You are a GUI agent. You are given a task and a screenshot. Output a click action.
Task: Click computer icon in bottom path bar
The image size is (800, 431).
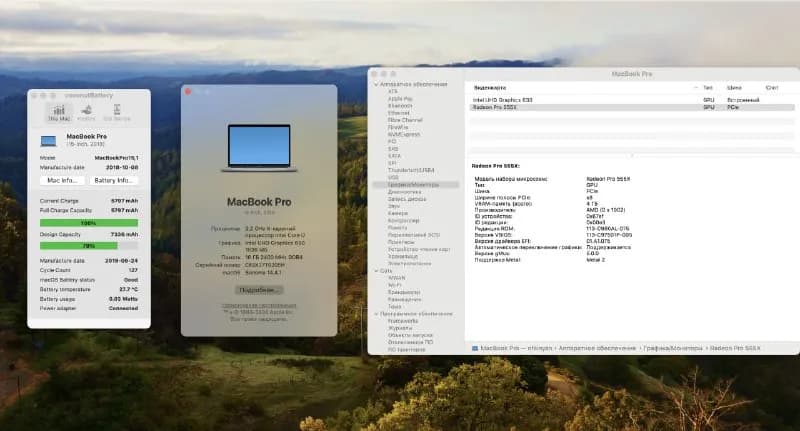pos(475,348)
